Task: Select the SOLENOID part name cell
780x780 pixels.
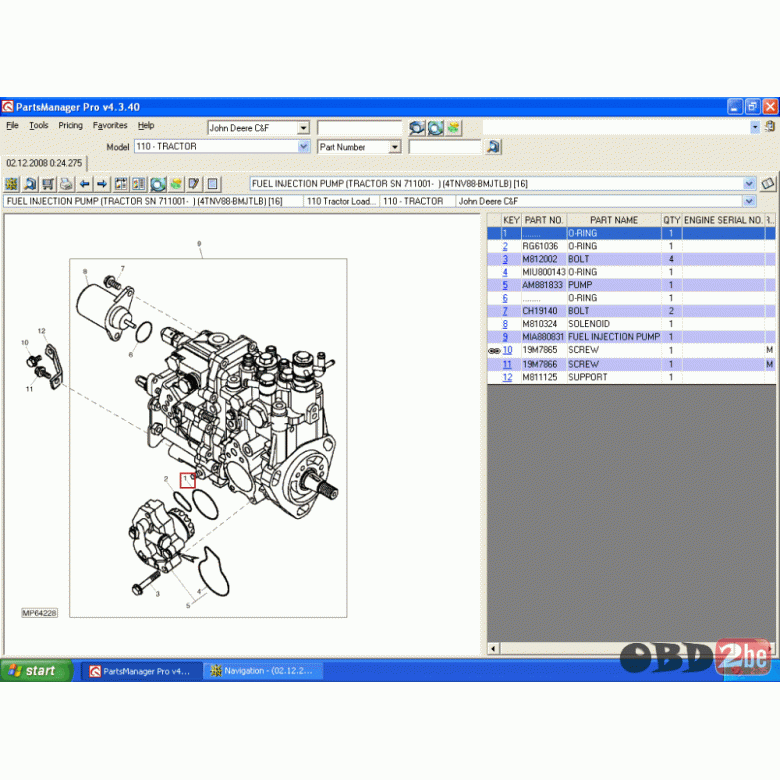Action: [x=614, y=324]
